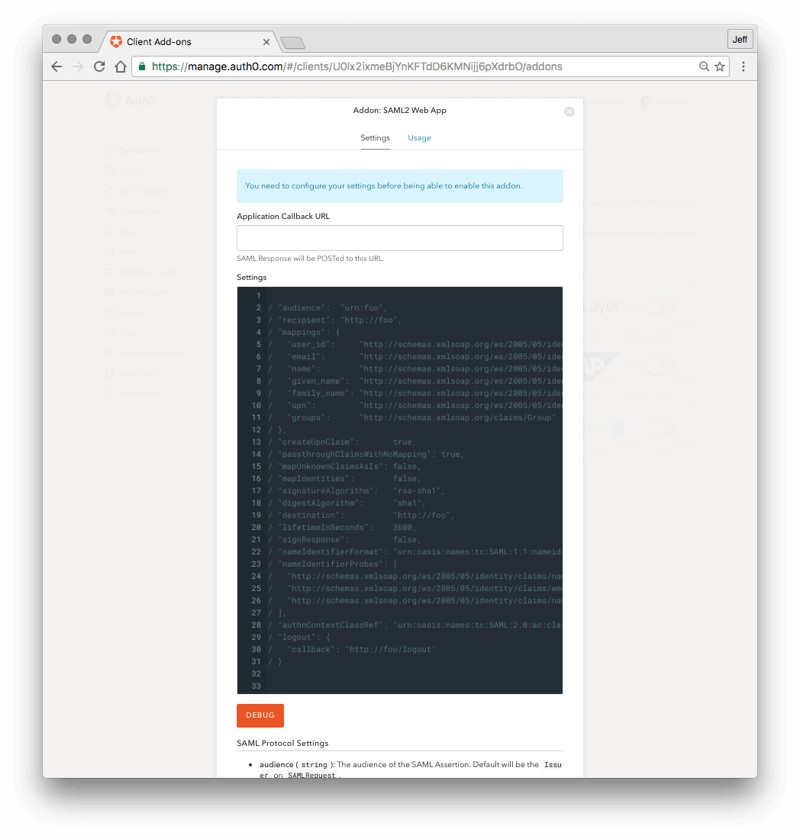The width and height of the screenshot is (800, 839).
Task: Click the Logs sidebar icon
Action: pyautogui.click(x=110, y=332)
